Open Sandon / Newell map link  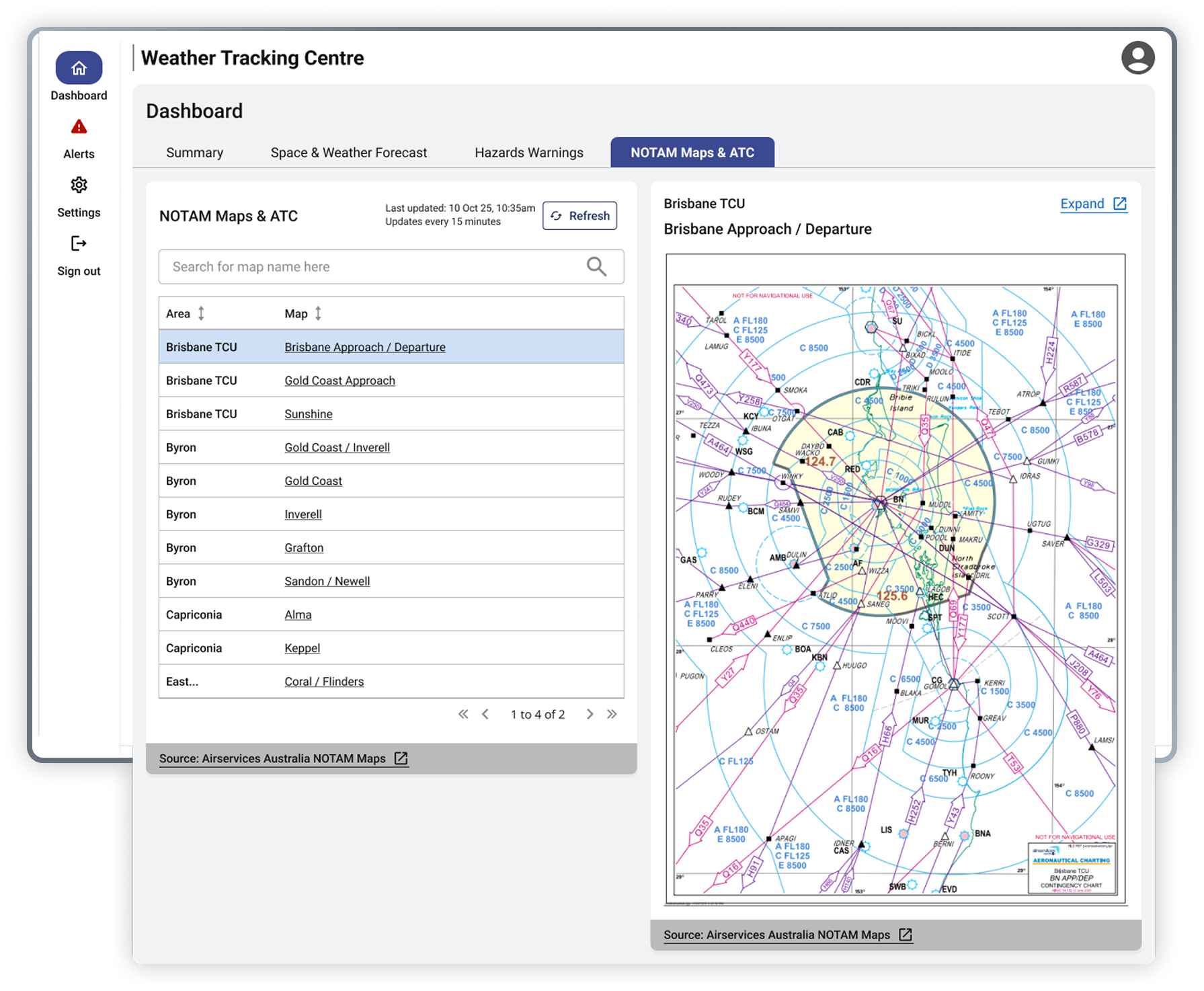[x=327, y=581]
